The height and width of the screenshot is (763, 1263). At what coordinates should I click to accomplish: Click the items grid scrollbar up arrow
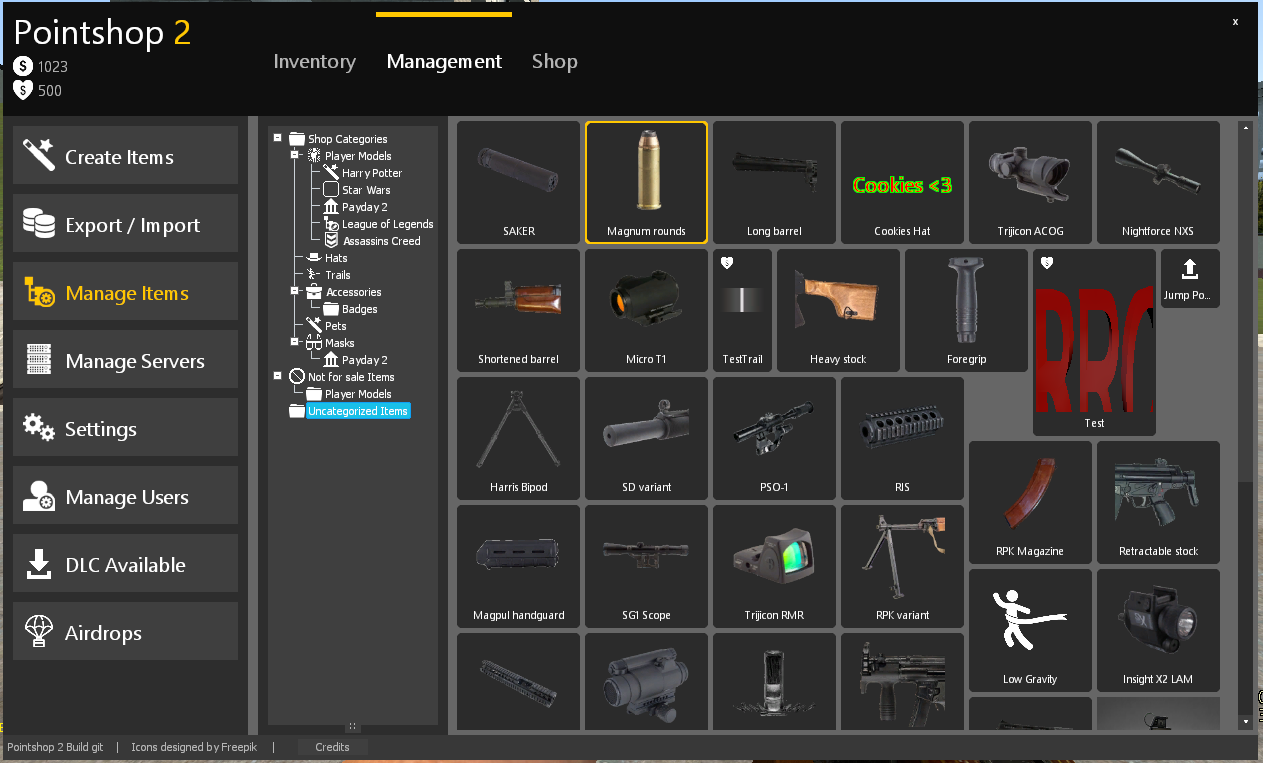coord(1245,128)
